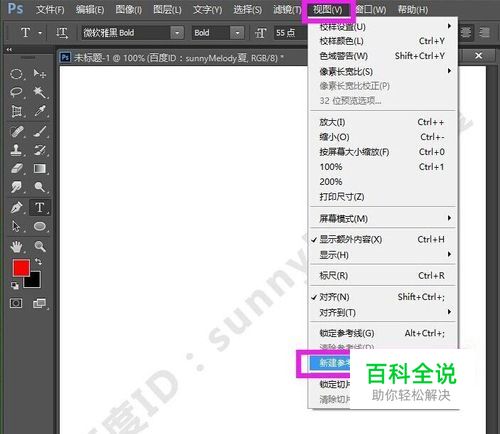
Task: Select the Ellipse shape tool
Action: point(40,226)
